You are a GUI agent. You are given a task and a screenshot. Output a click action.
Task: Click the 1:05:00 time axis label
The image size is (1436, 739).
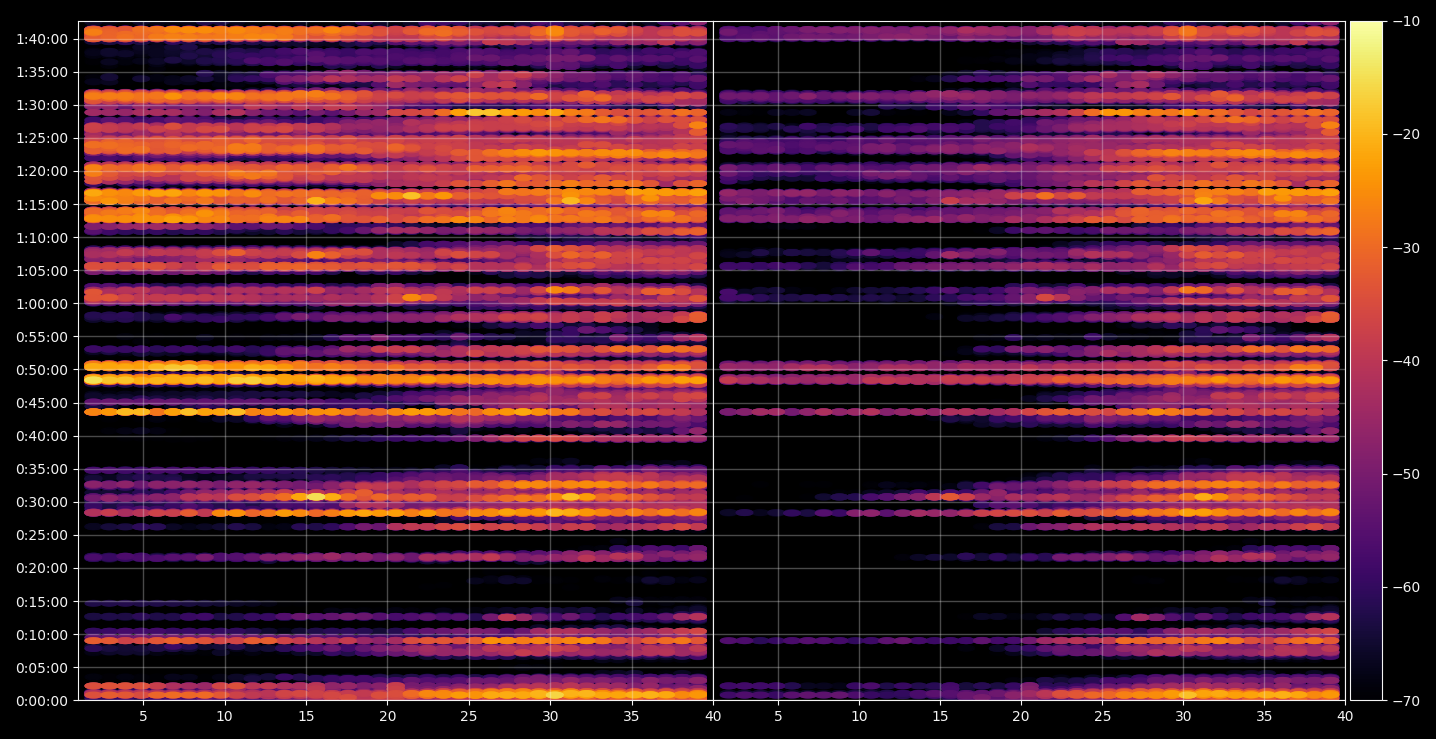(x=42, y=271)
